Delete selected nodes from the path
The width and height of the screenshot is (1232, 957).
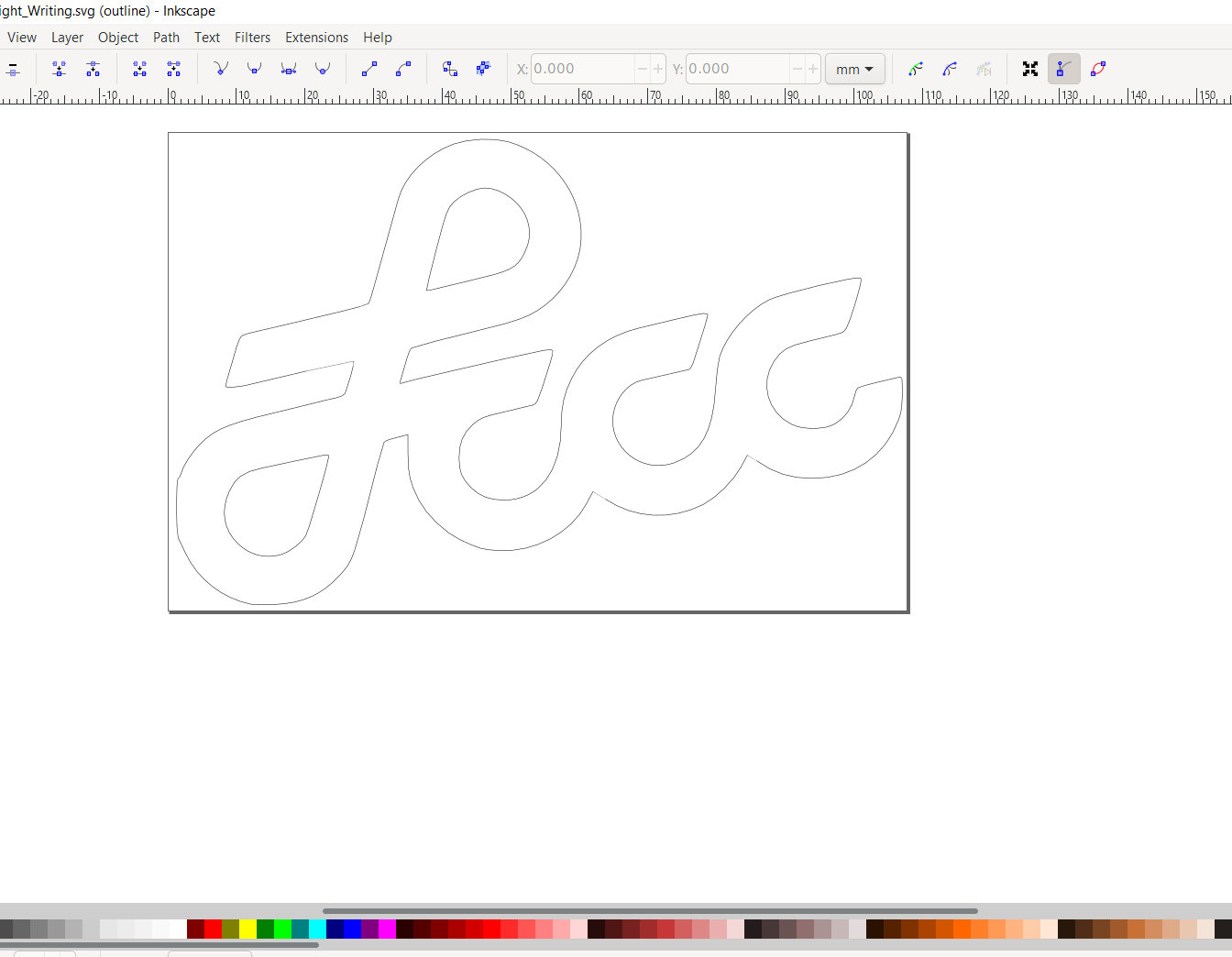(x=13, y=69)
